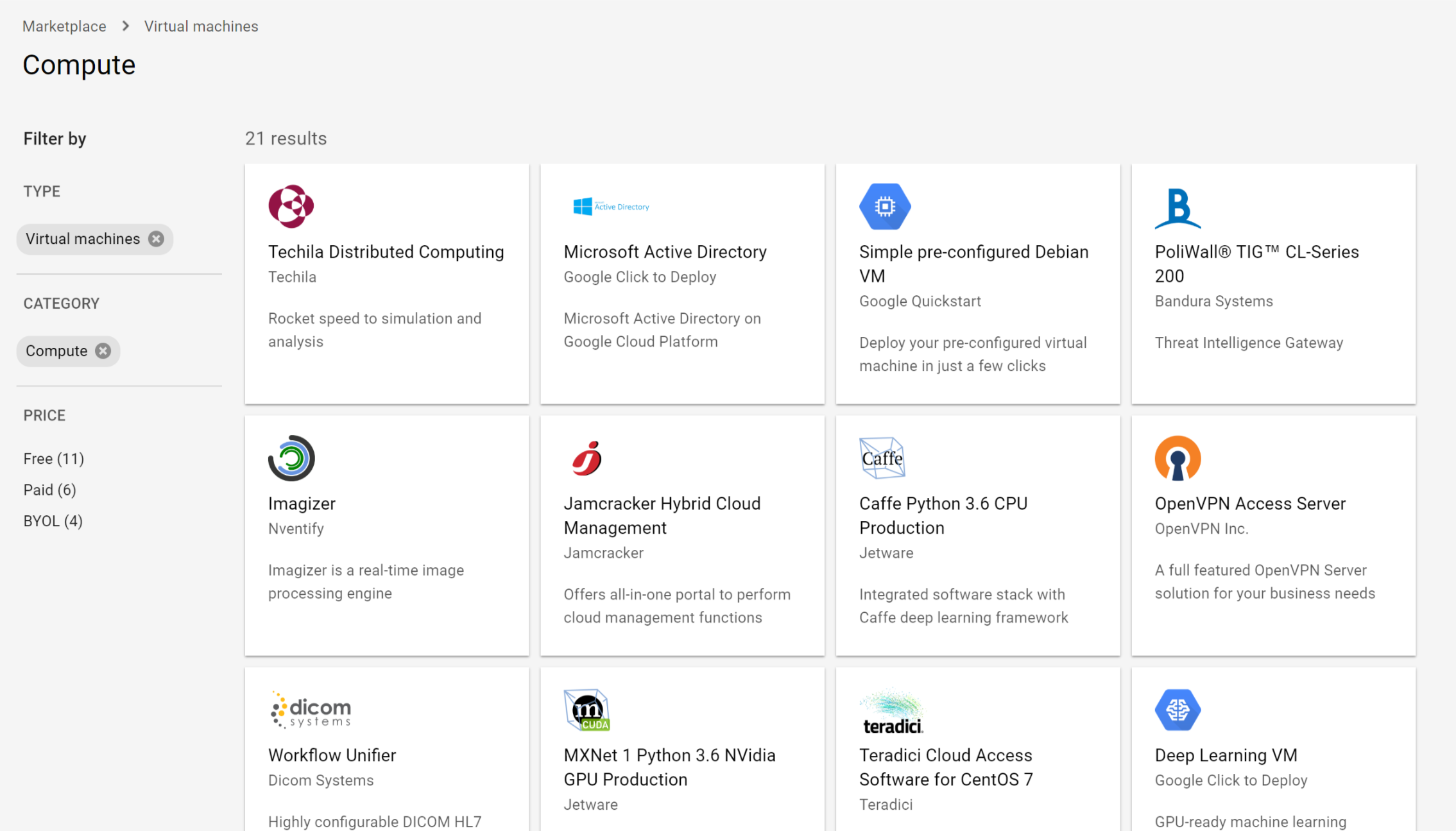1456x831 pixels.
Task: Click the PoliWall Bandura Systems logo
Action: coord(1178,207)
